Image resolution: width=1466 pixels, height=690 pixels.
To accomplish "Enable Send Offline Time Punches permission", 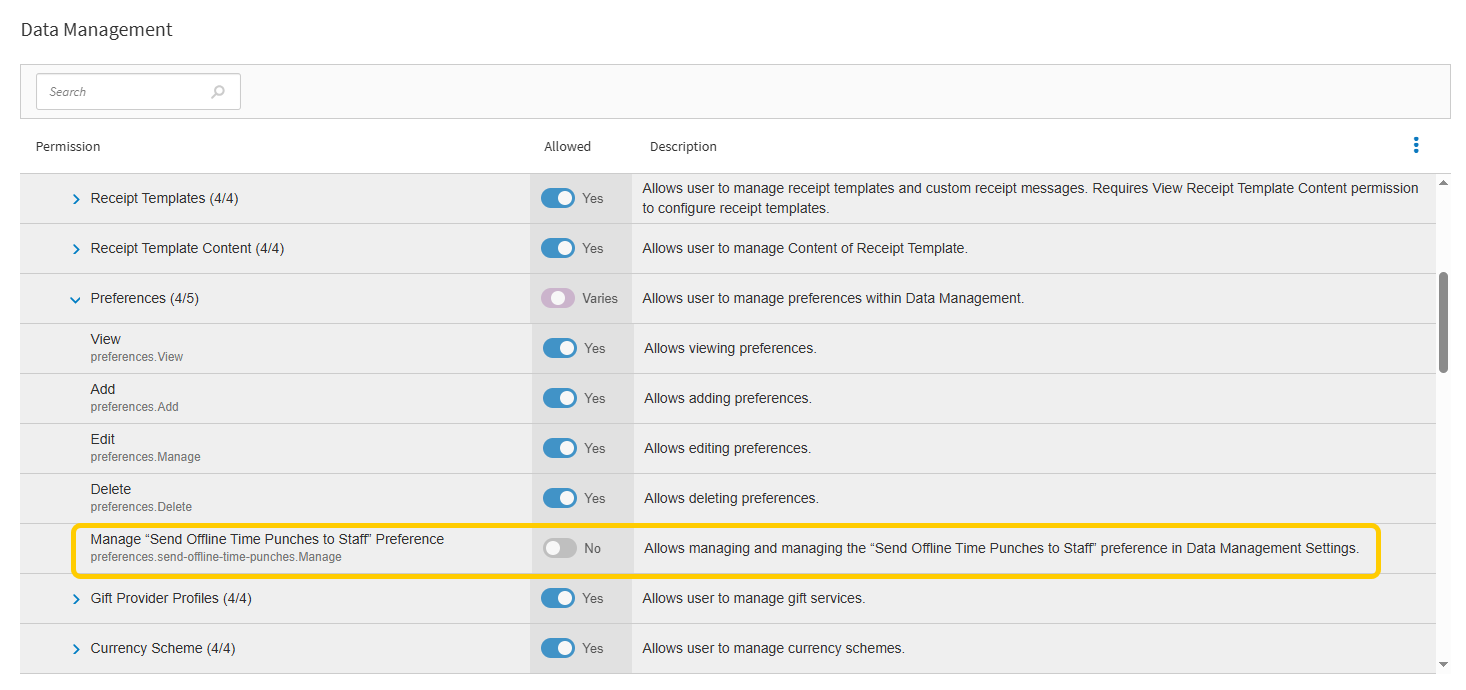I will (x=560, y=548).
